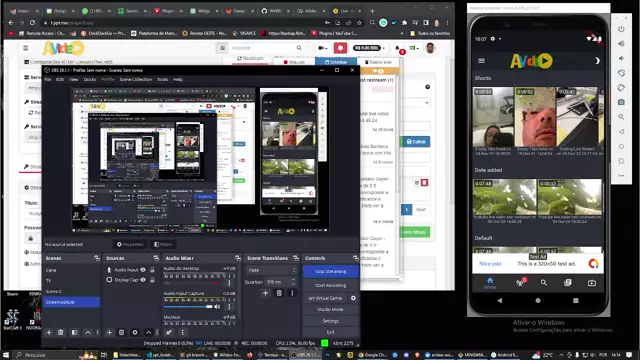Screen dimensions: 640x360
Task: Move scene up with Scenes chevron
Action: 88,332
